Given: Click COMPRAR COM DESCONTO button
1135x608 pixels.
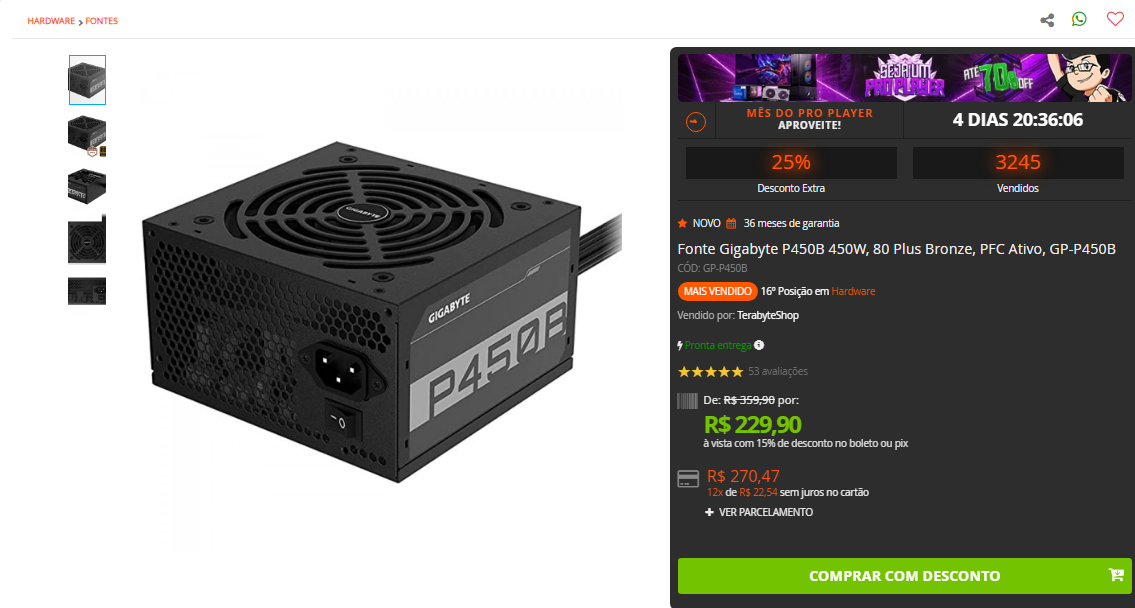Looking at the screenshot, I should [904, 576].
